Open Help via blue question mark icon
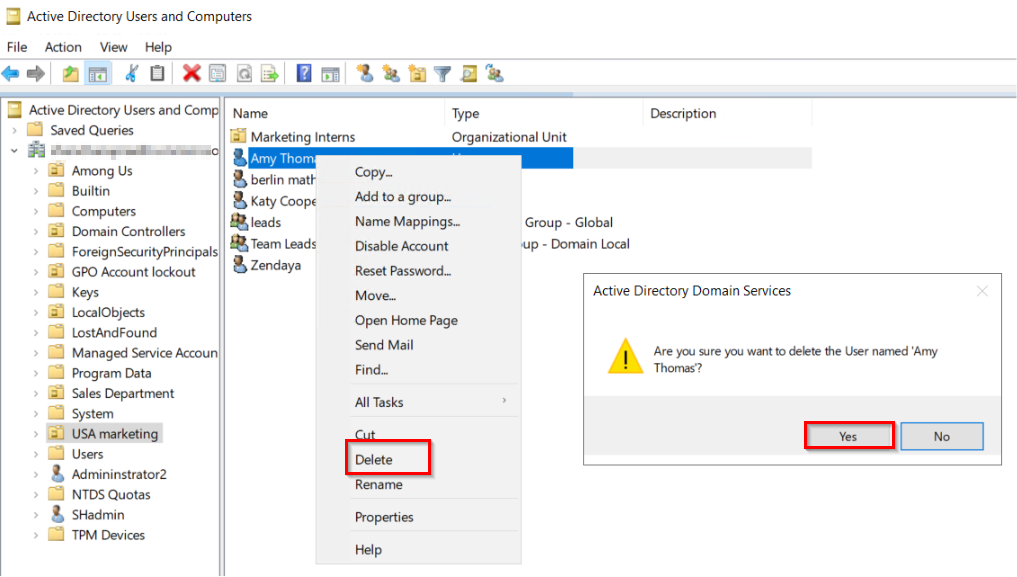Viewport: 1017px width, 577px height. [304, 73]
